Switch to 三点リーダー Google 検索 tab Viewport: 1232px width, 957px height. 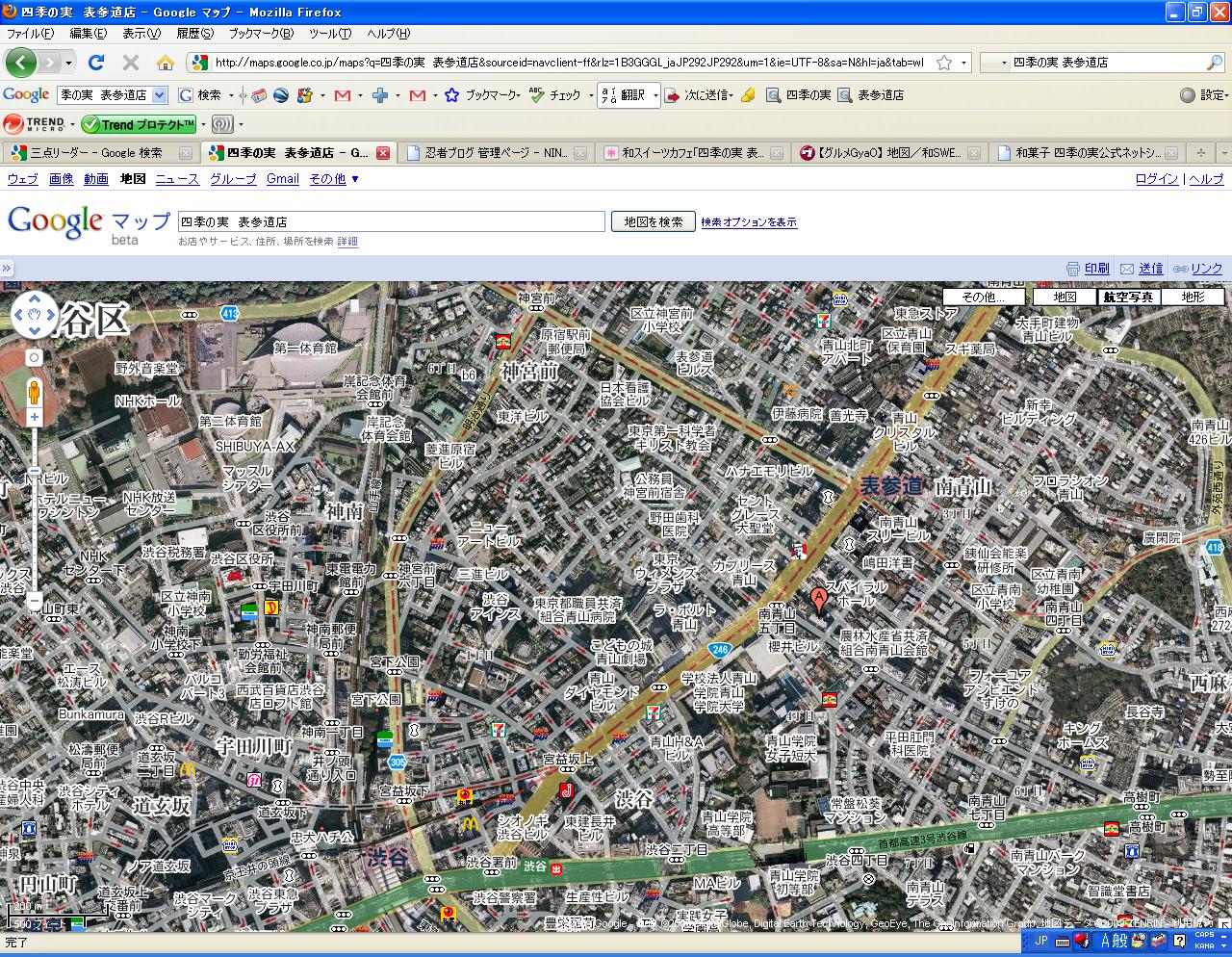click(100, 152)
